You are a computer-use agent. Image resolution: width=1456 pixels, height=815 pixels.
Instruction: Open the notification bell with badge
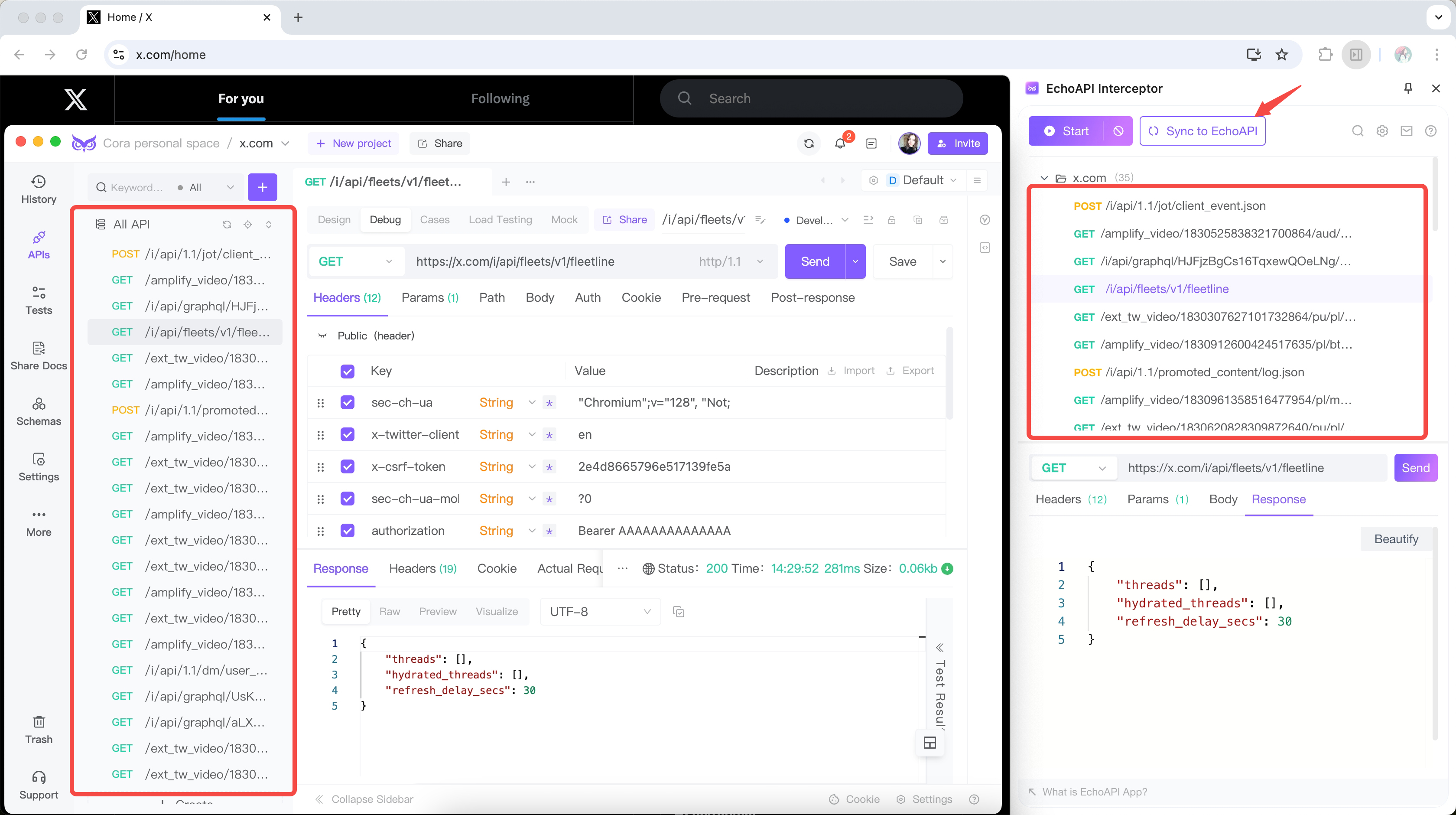[x=840, y=143]
